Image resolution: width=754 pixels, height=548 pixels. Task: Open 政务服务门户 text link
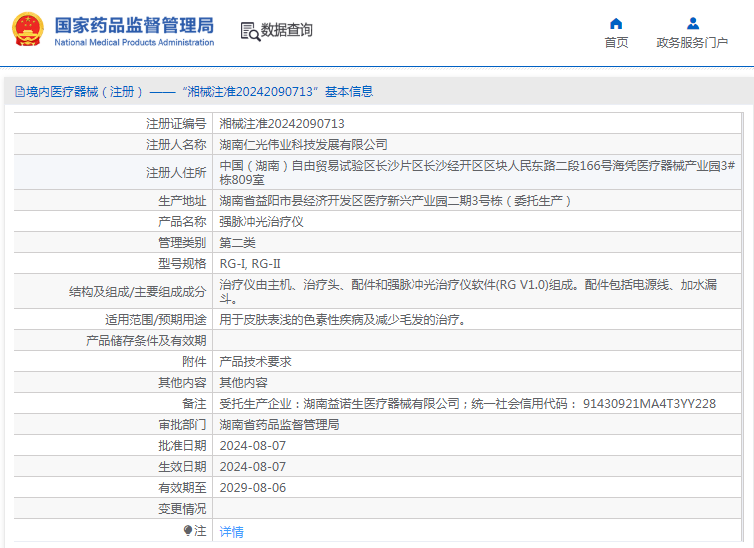point(692,42)
